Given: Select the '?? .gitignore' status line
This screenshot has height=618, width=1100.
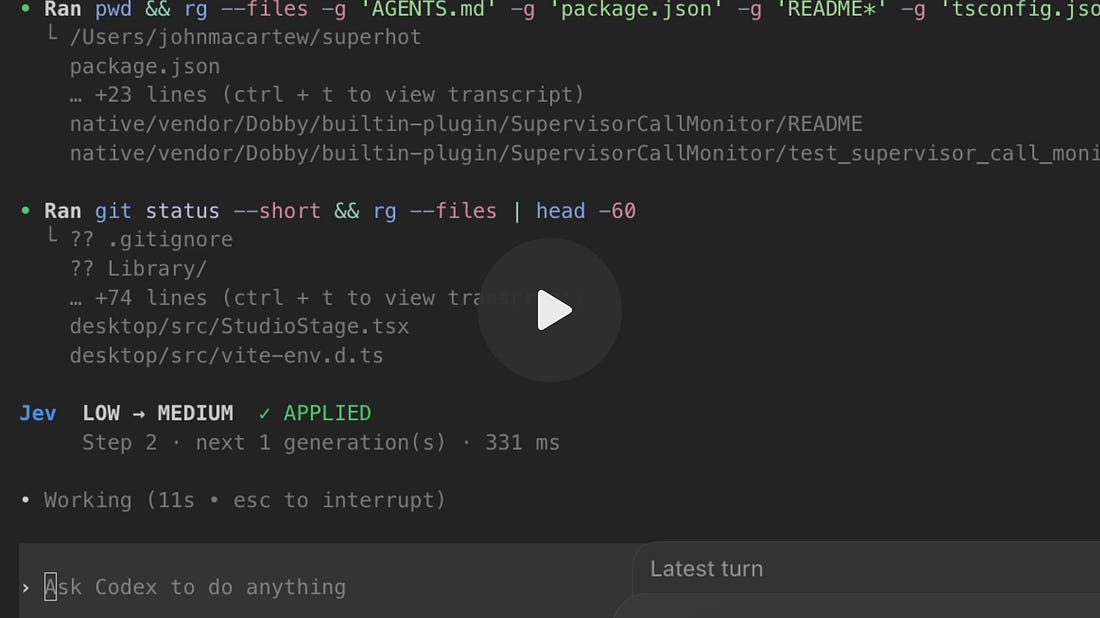Looking at the screenshot, I should click(152, 239).
